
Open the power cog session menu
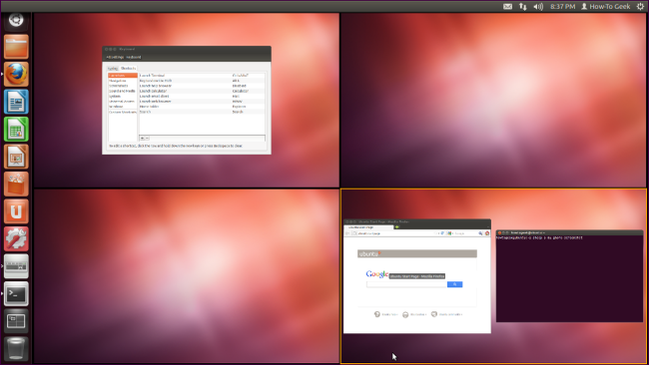[x=640, y=6]
